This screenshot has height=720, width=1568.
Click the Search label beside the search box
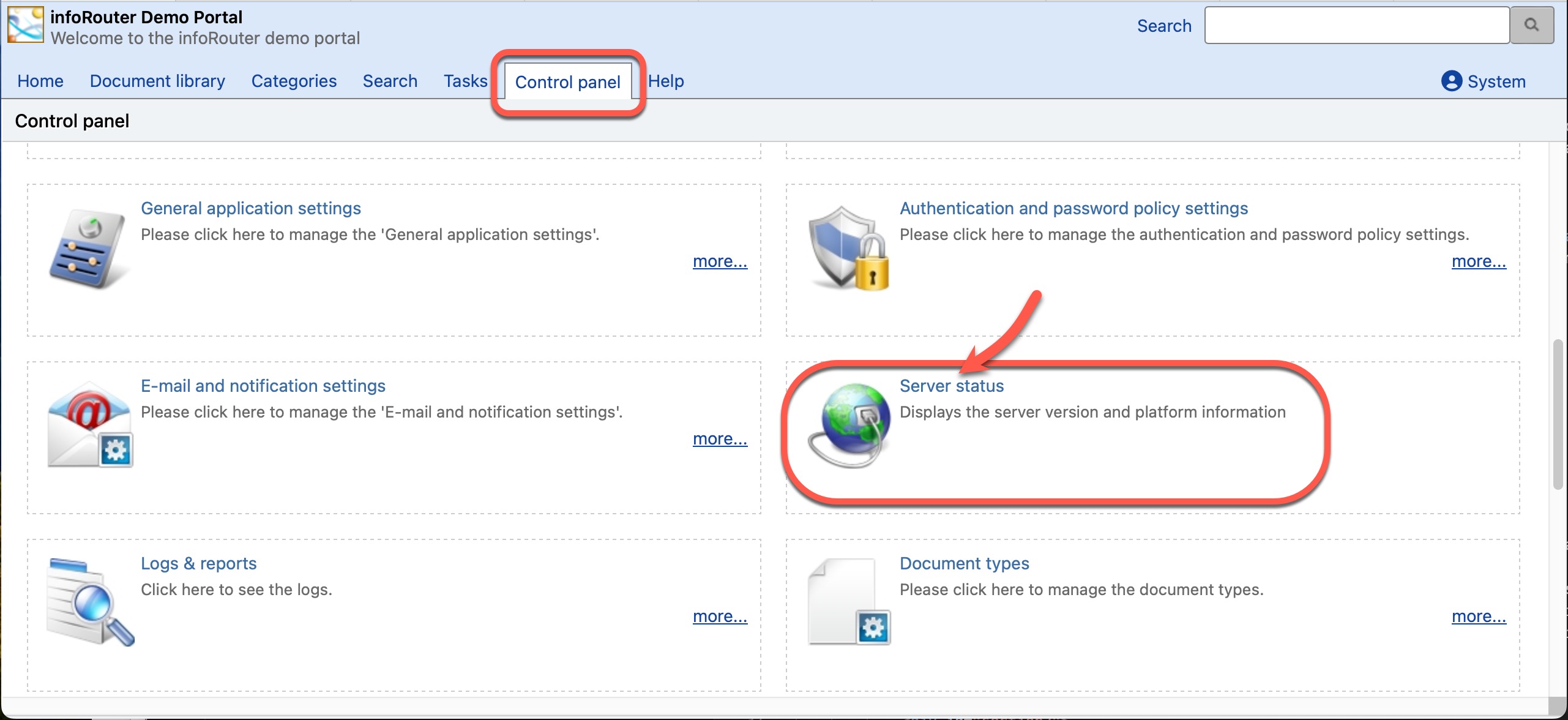click(1164, 26)
